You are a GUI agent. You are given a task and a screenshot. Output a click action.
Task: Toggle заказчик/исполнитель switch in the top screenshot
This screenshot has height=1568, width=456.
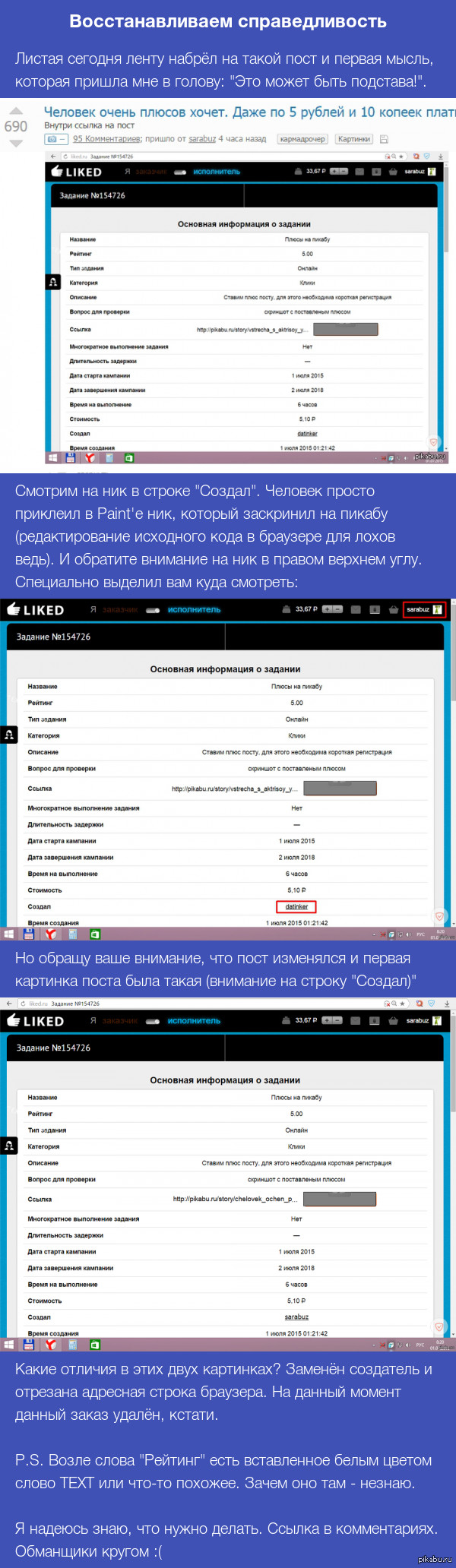pyautogui.click(x=179, y=172)
